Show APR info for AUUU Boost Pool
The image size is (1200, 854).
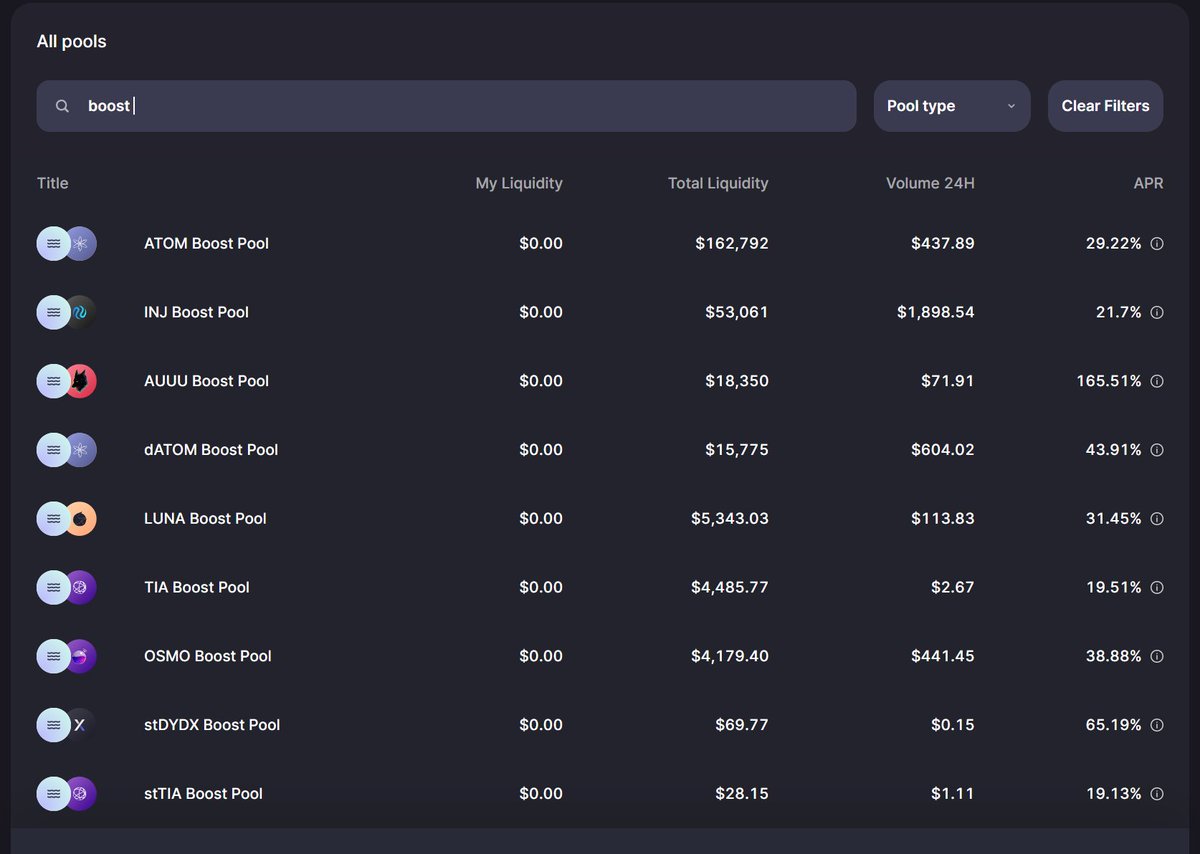click(1157, 381)
